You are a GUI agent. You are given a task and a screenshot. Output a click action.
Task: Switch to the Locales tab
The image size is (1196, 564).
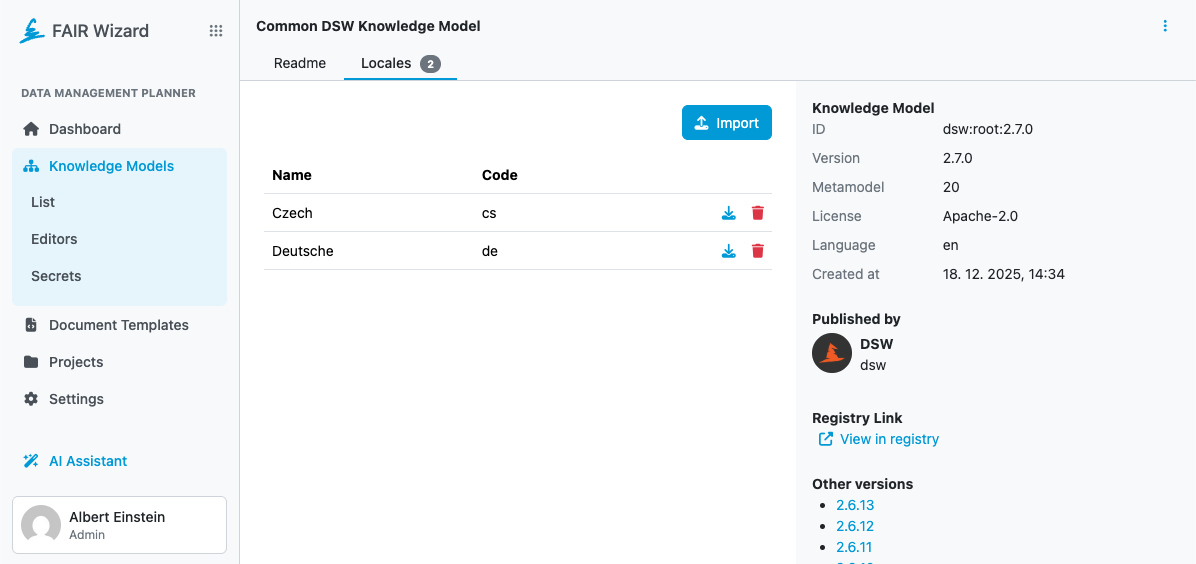pyautogui.click(x=400, y=63)
